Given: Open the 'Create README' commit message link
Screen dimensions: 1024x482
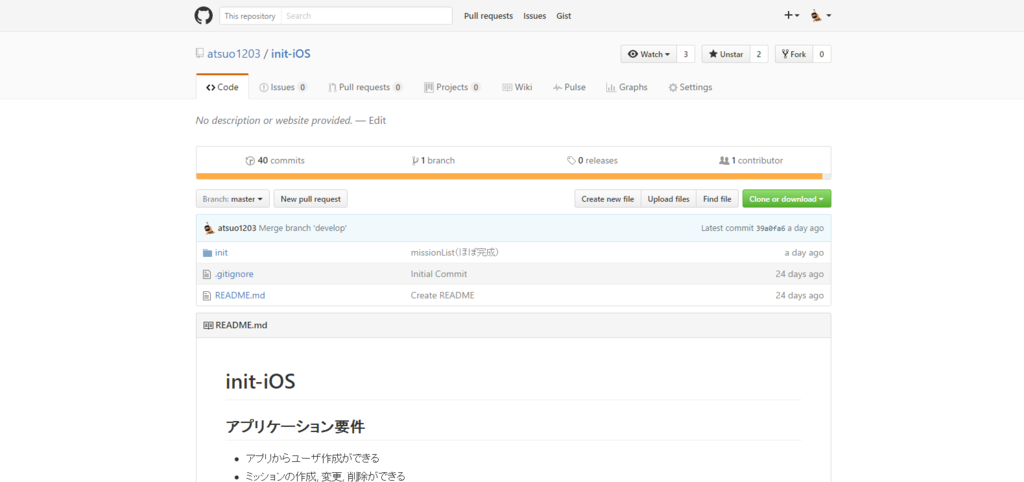Looking at the screenshot, I should [442, 296].
